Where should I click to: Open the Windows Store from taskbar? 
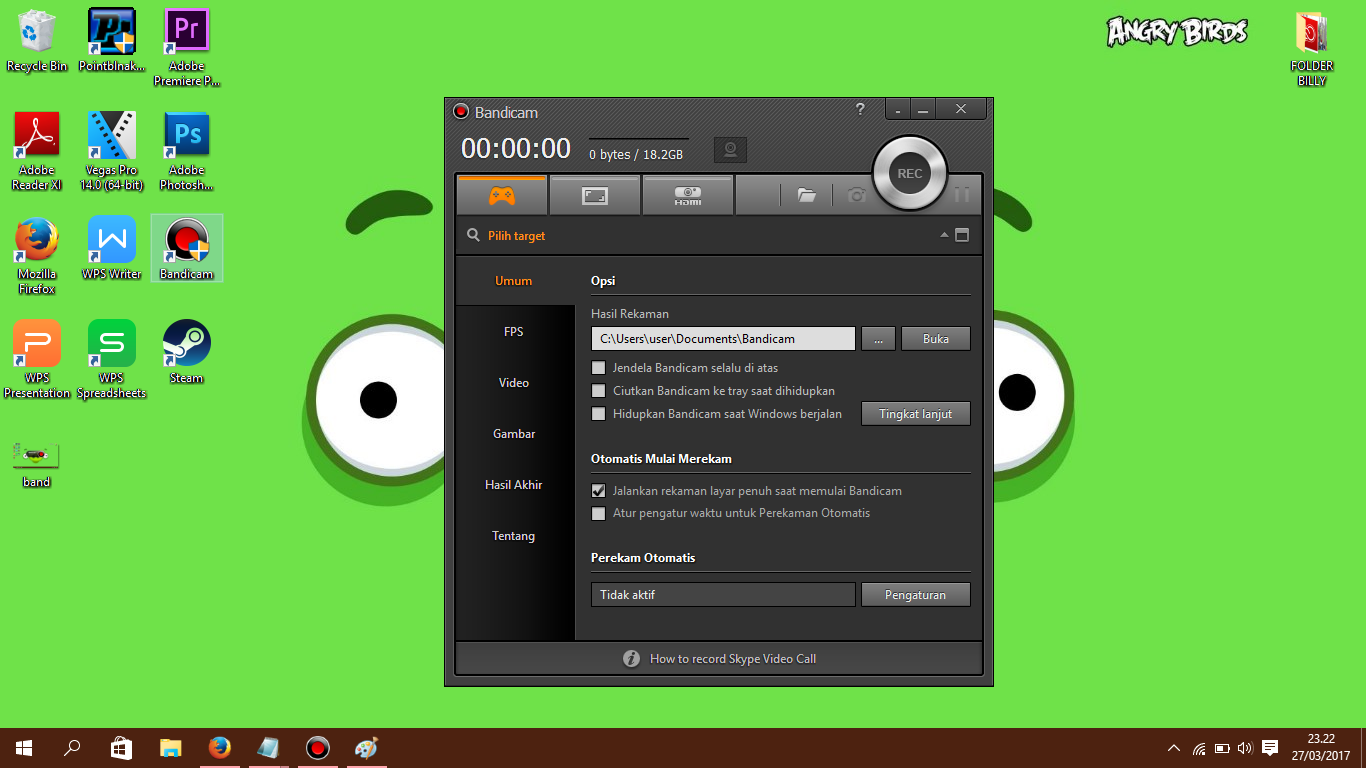(121, 748)
